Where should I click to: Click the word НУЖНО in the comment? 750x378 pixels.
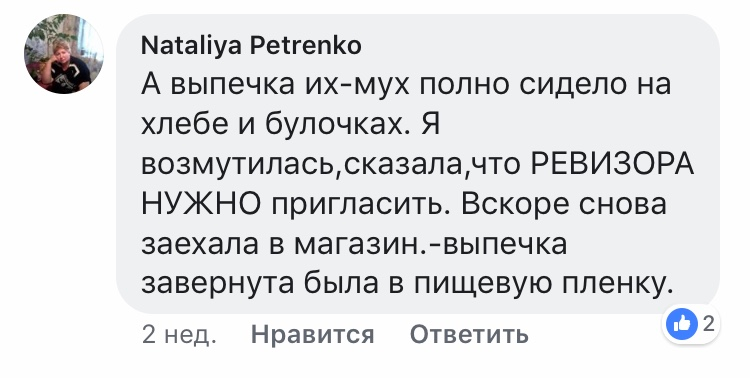[201, 204]
